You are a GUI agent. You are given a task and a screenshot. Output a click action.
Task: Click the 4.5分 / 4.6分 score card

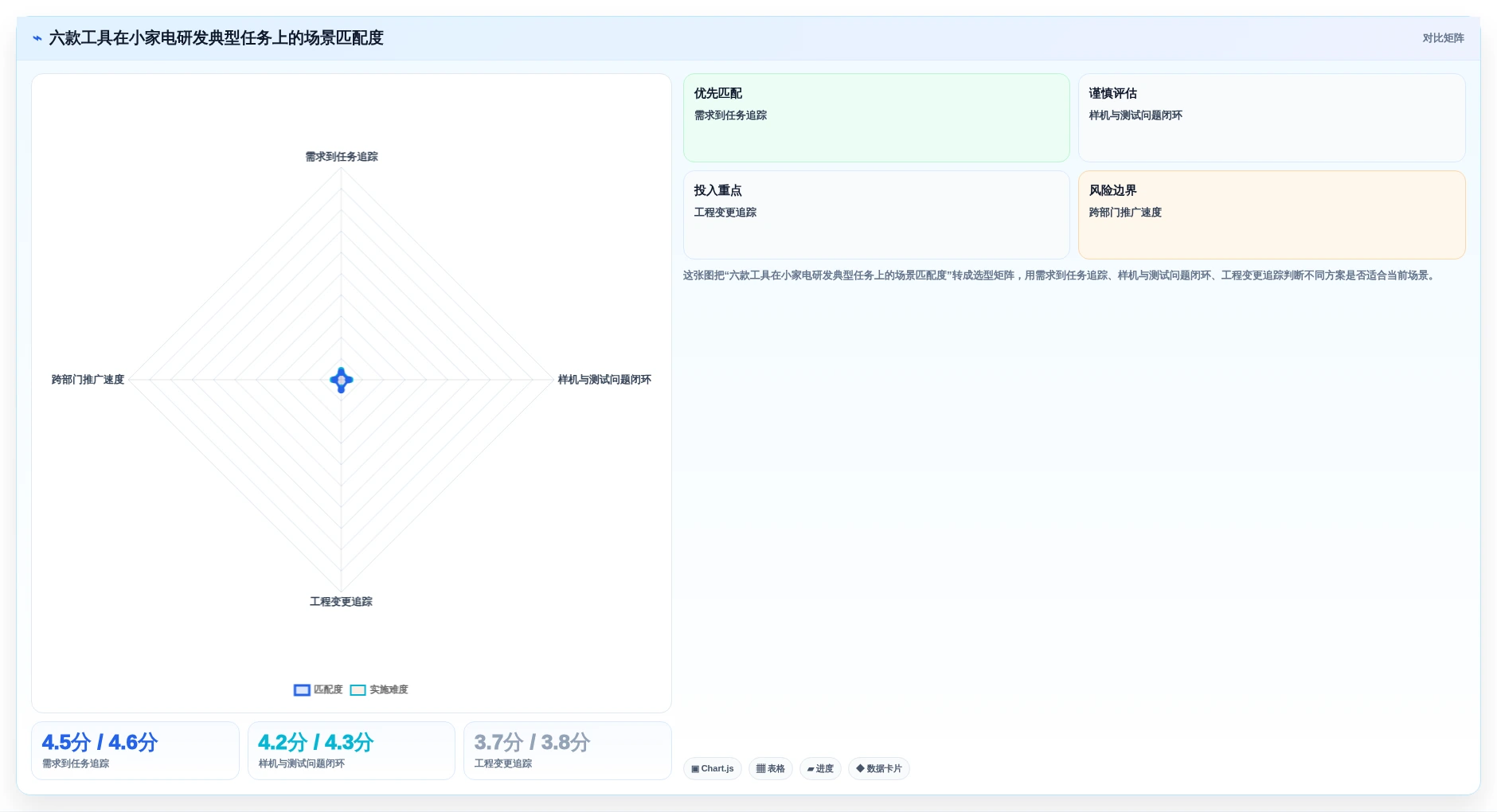click(x=135, y=751)
